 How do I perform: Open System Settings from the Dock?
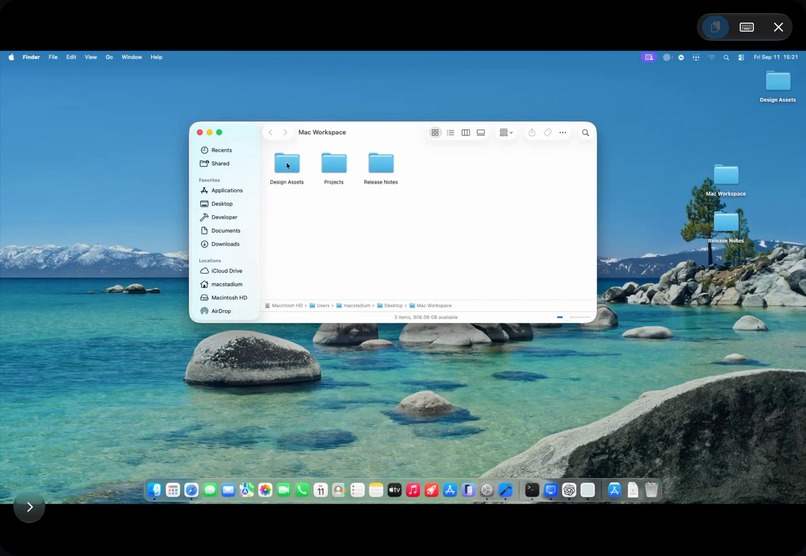(x=487, y=490)
